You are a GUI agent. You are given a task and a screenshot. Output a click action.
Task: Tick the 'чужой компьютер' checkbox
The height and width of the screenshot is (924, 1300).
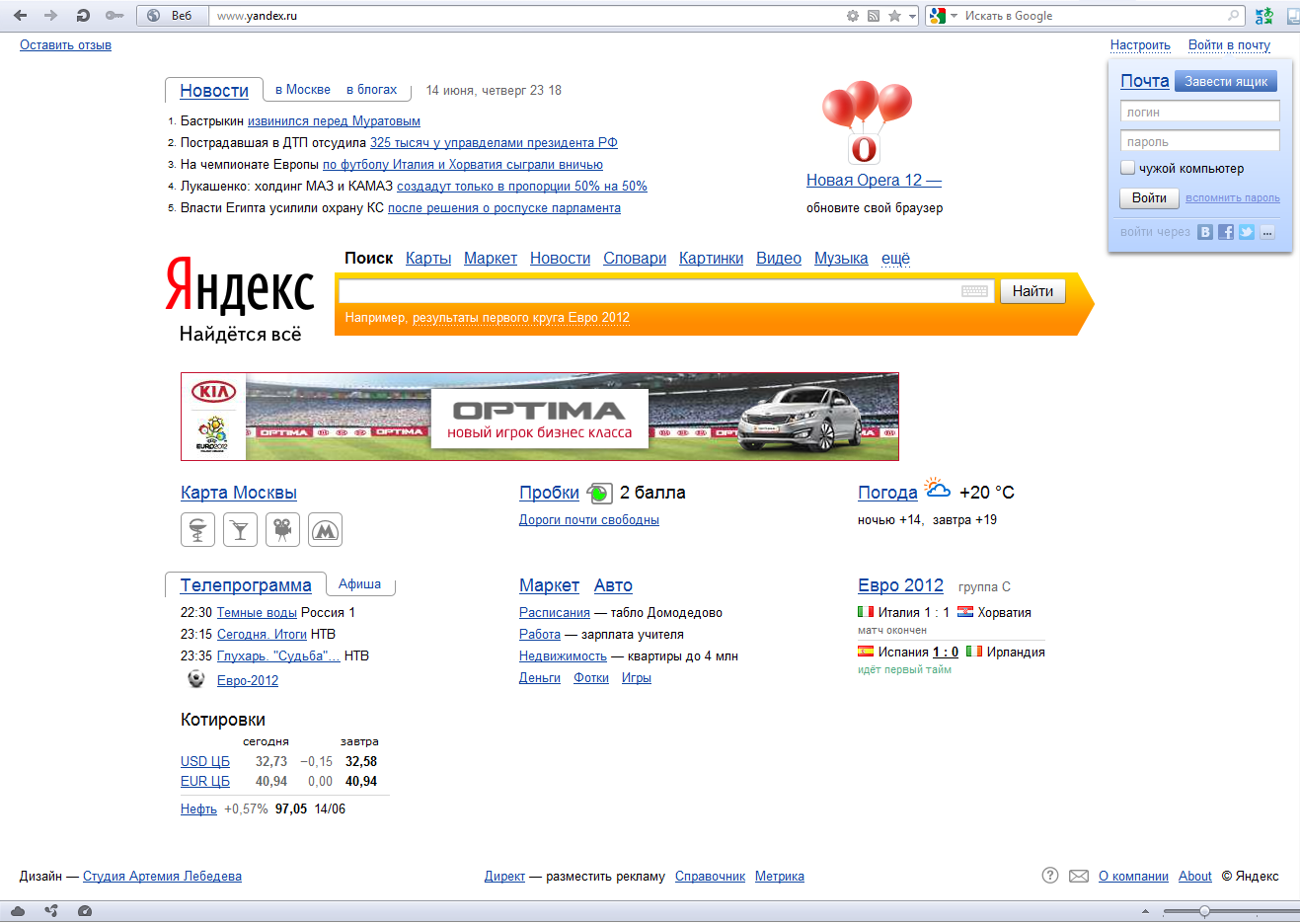pos(1127,168)
